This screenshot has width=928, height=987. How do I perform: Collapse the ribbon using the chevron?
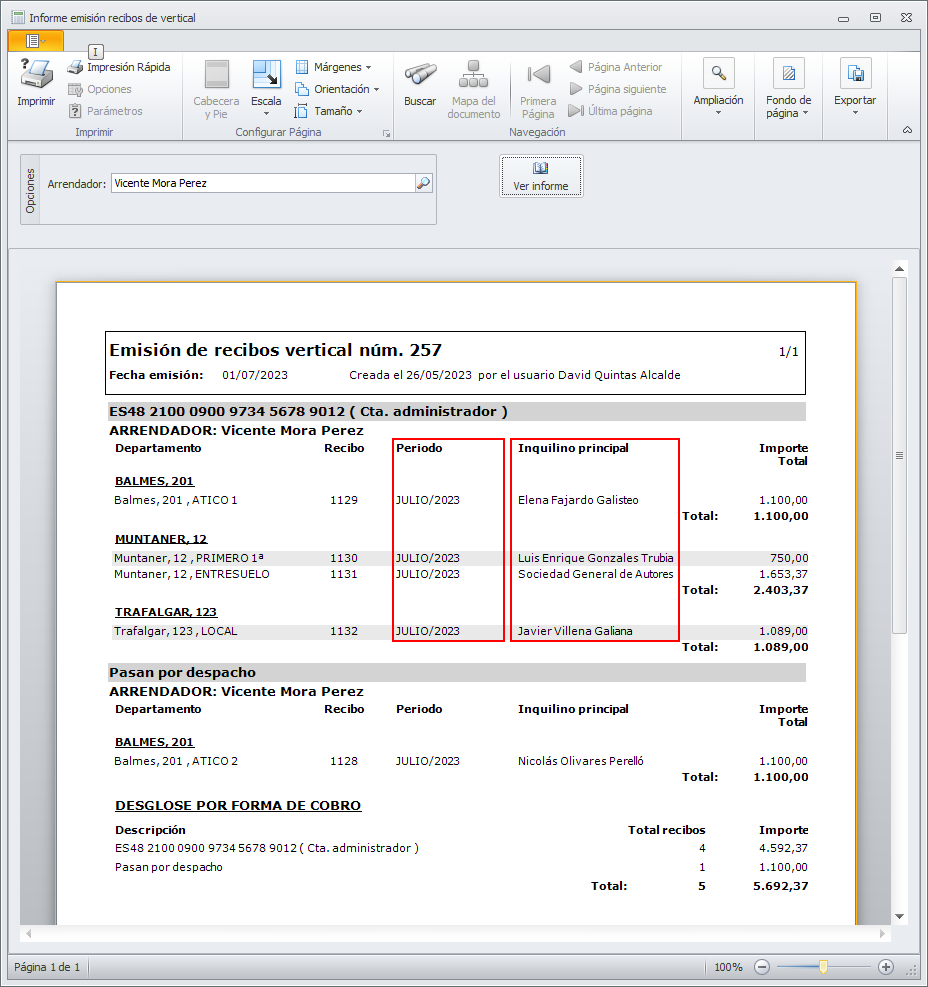tap(907, 130)
